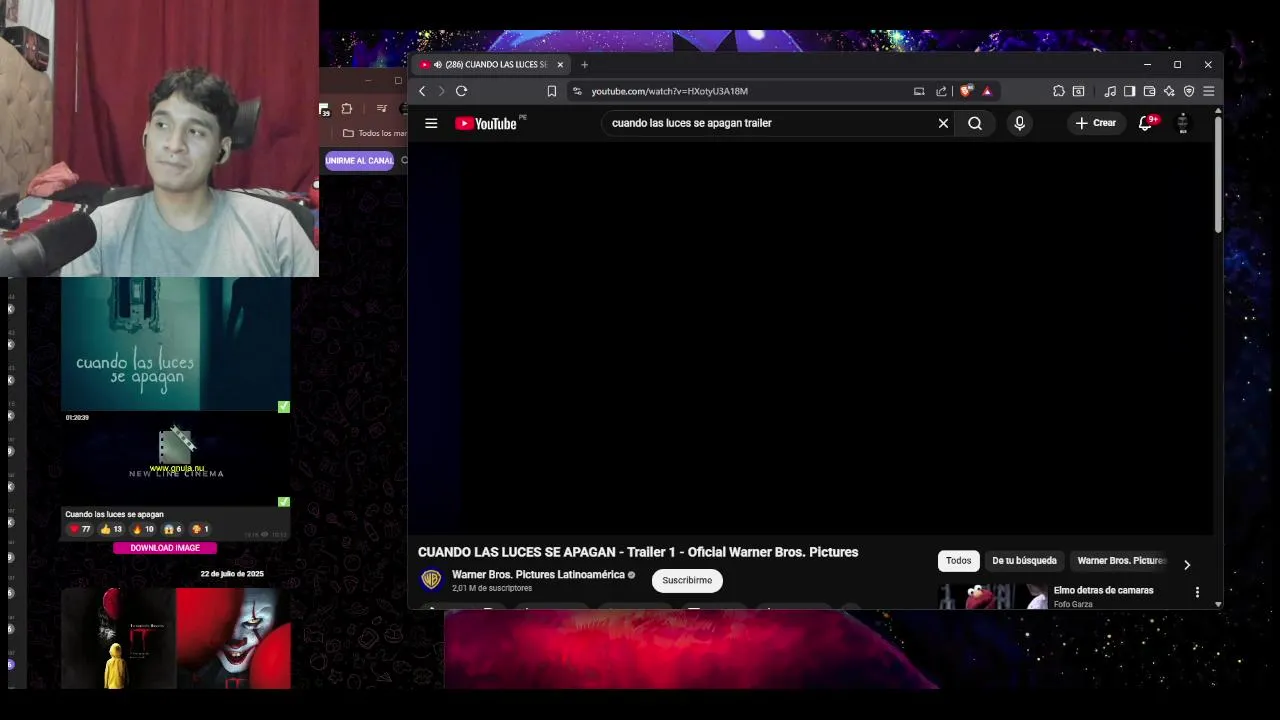Open the Brave Rewards triangle icon
1280x720 pixels.
coord(987,91)
